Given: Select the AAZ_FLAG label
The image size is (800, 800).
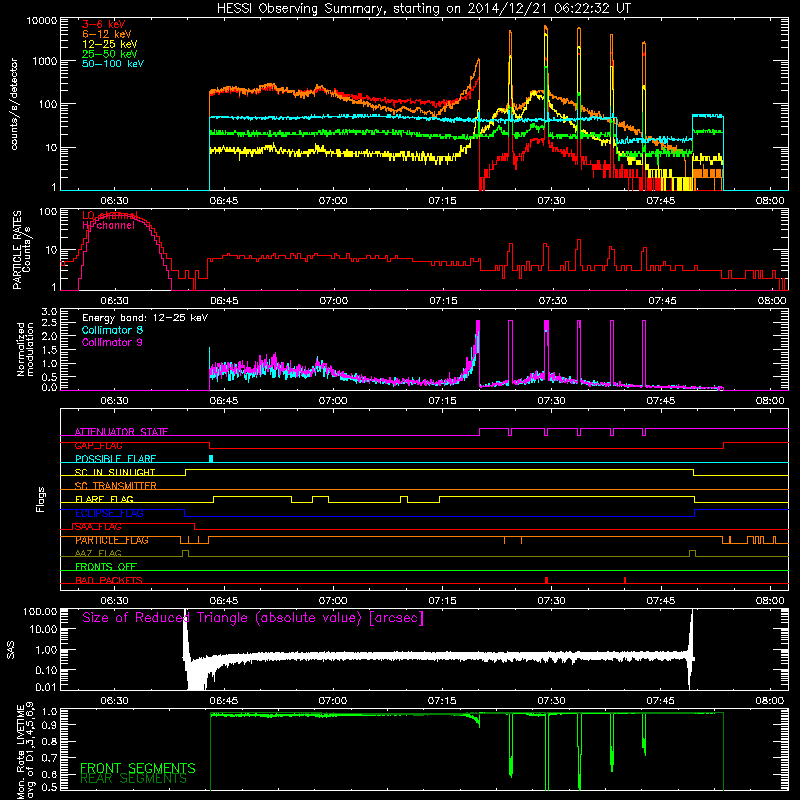Looking at the screenshot, I should point(98,554).
